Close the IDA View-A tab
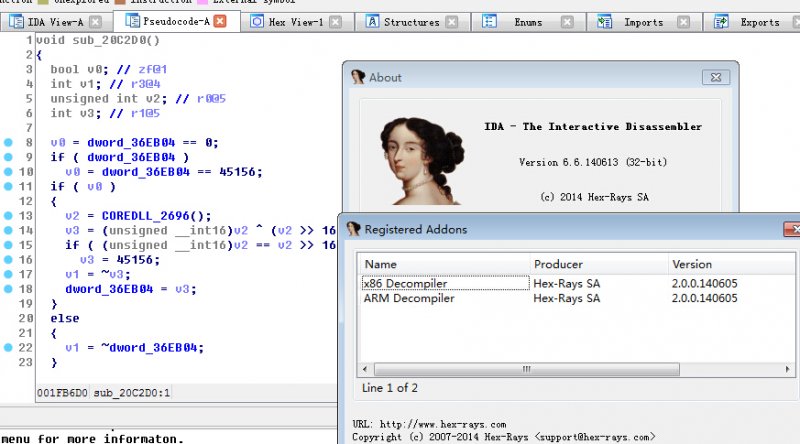This screenshot has height=444, width=800. click(x=95, y=22)
